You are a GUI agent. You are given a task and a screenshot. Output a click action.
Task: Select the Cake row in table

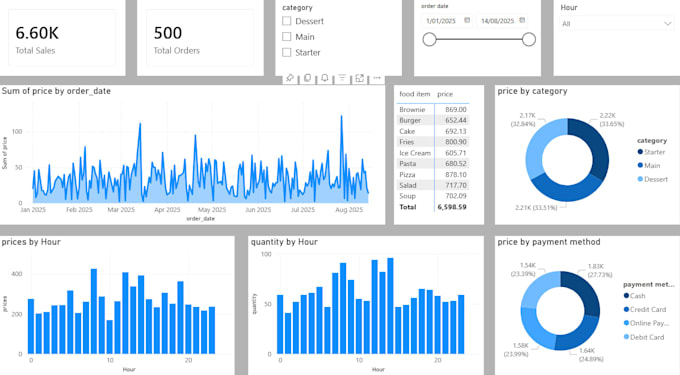click(x=433, y=131)
